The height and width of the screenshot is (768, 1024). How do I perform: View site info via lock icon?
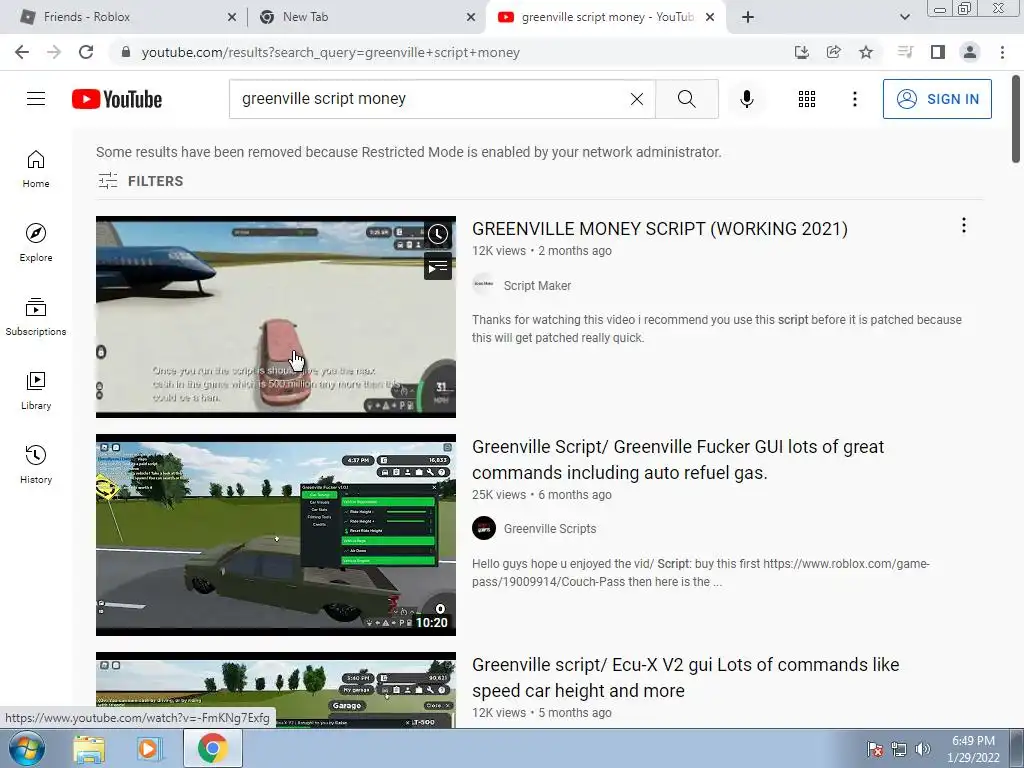click(x=125, y=52)
